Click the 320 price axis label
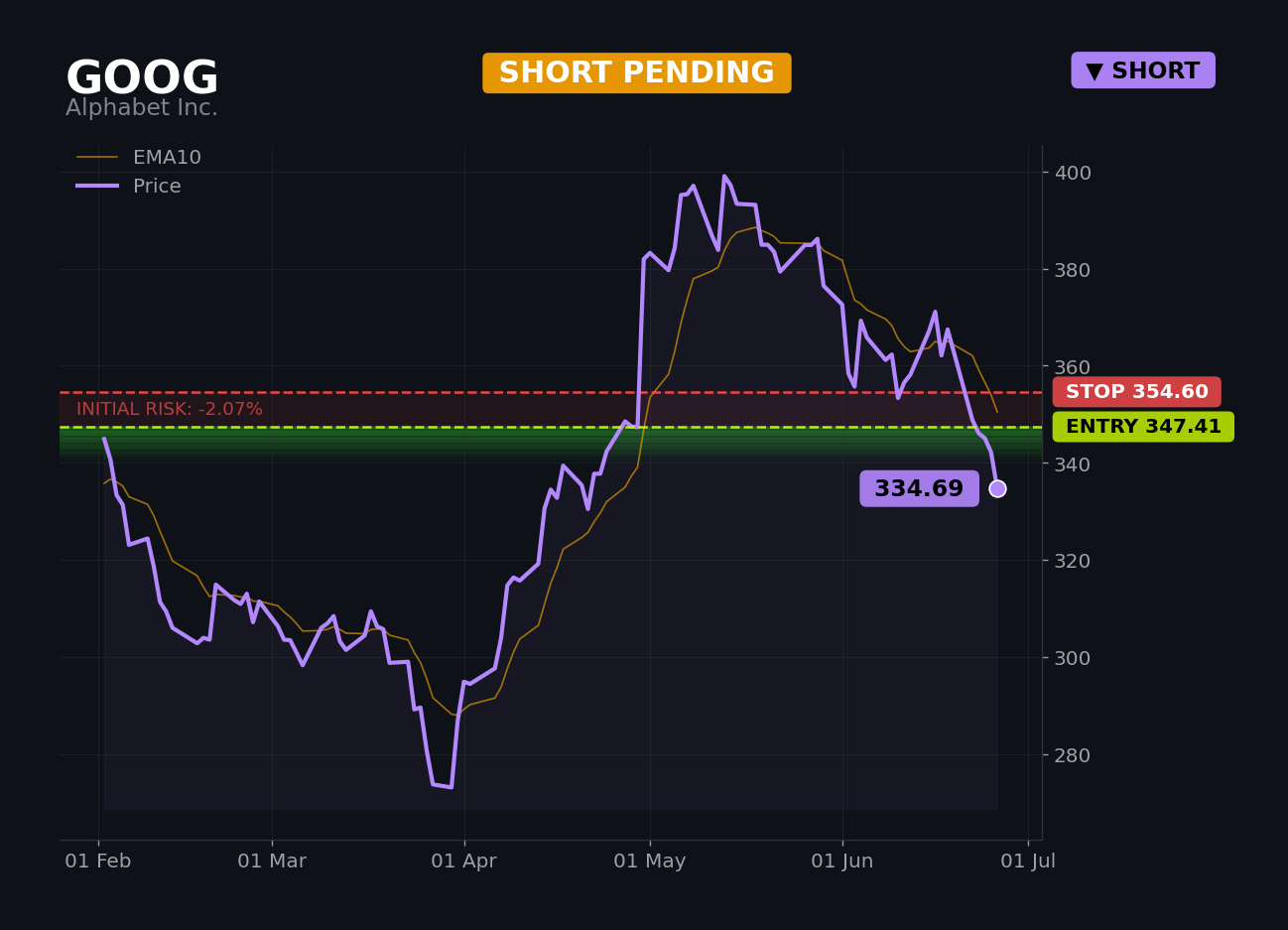The image size is (1288, 930). pyautogui.click(x=1072, y=561)
